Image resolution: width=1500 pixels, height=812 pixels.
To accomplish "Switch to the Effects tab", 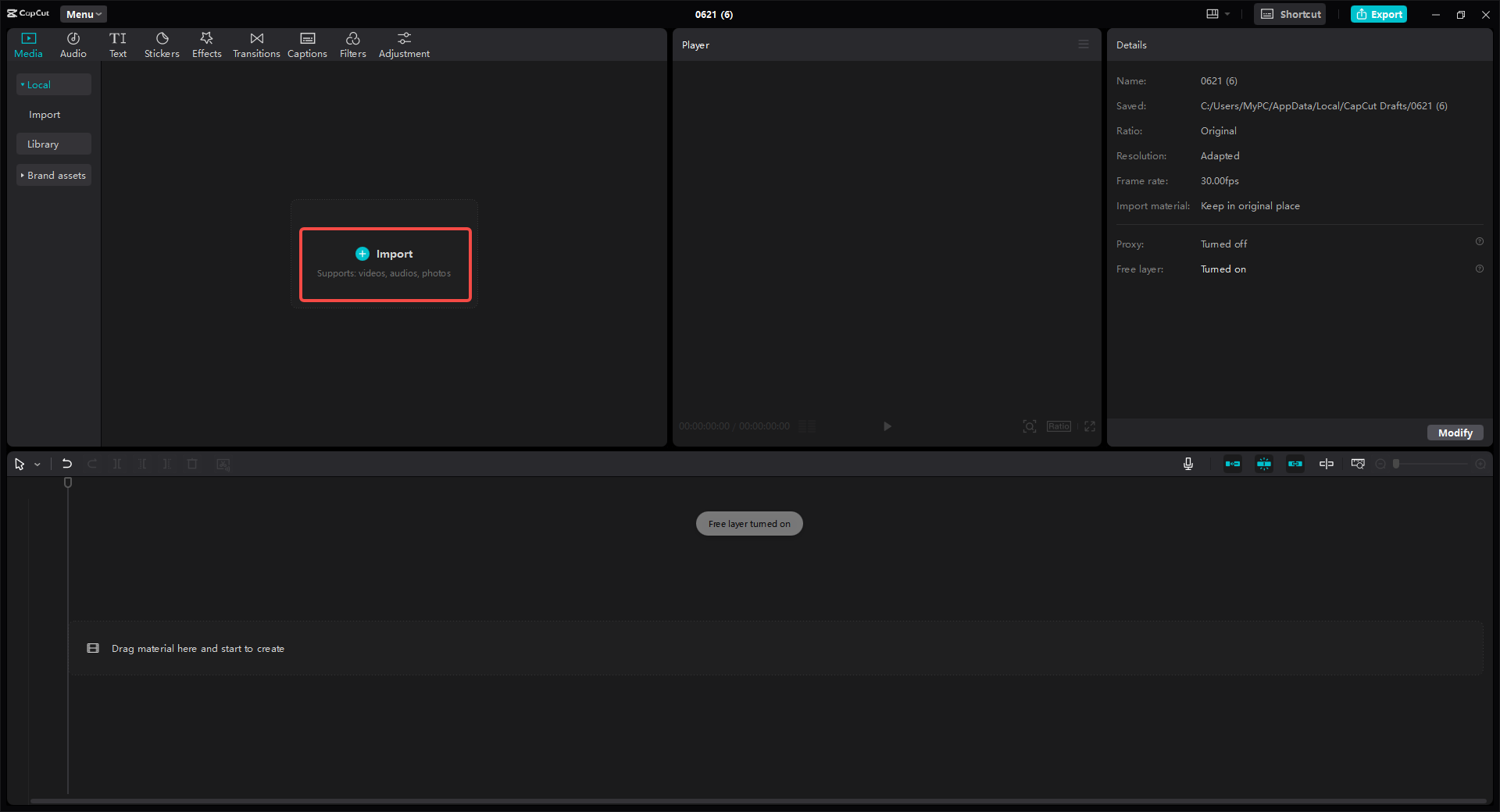I will point(207,45).
